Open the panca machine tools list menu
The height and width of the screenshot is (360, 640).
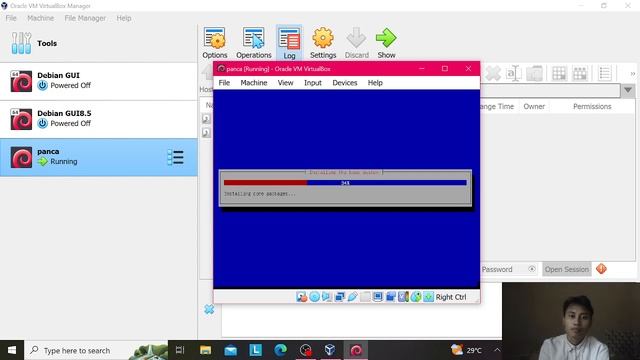[x=176, y=157]
